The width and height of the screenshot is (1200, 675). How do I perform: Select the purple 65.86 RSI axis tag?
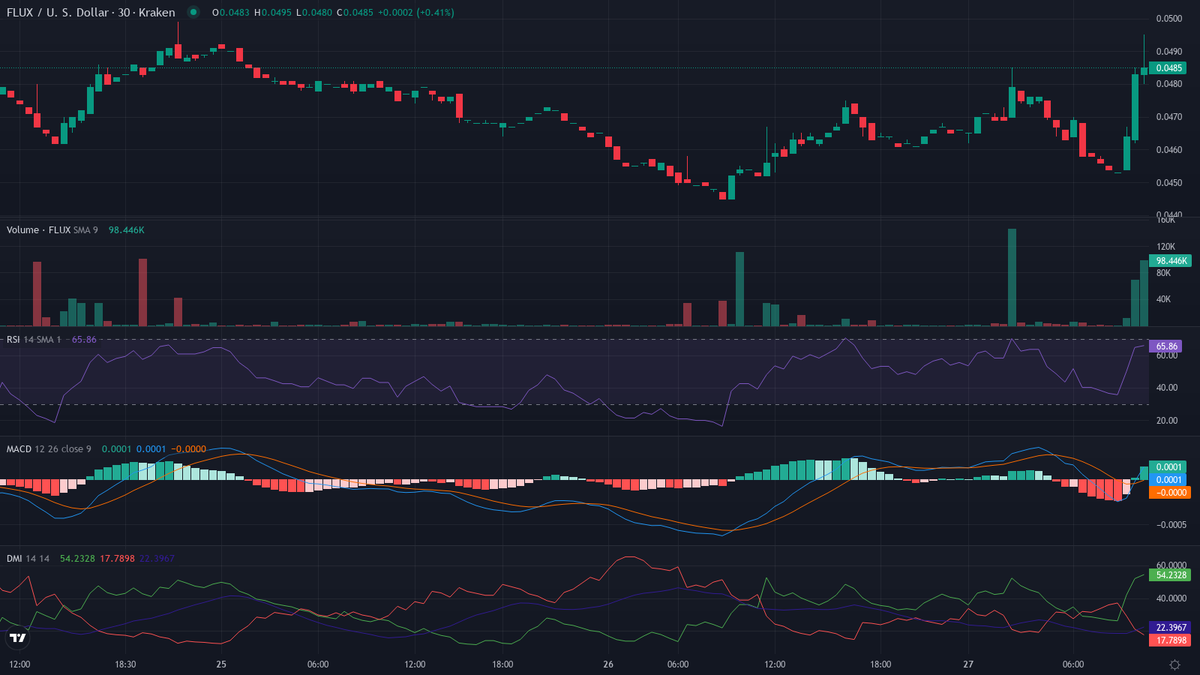1167,346
